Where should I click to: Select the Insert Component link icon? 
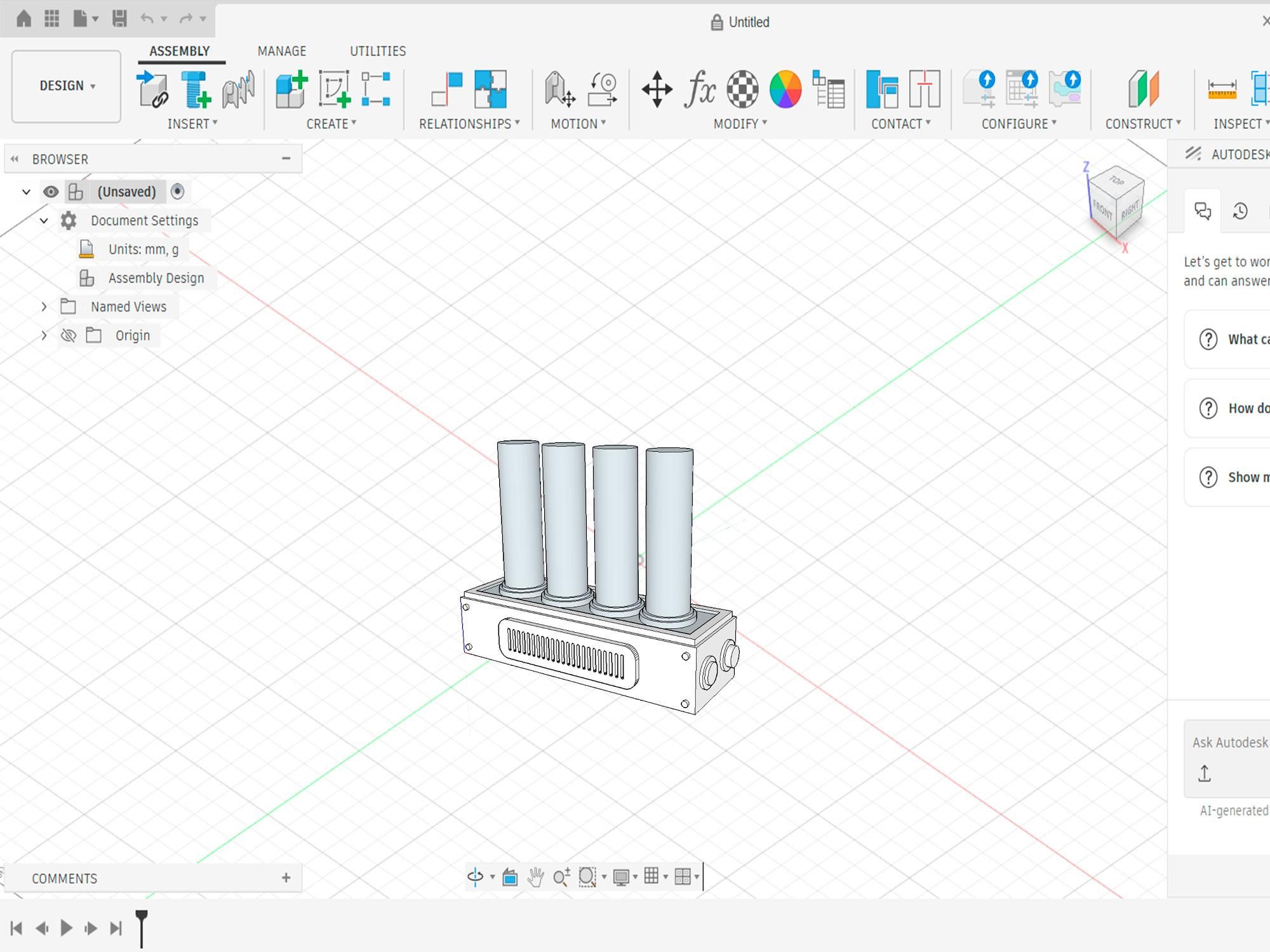(x=153, y=89)
